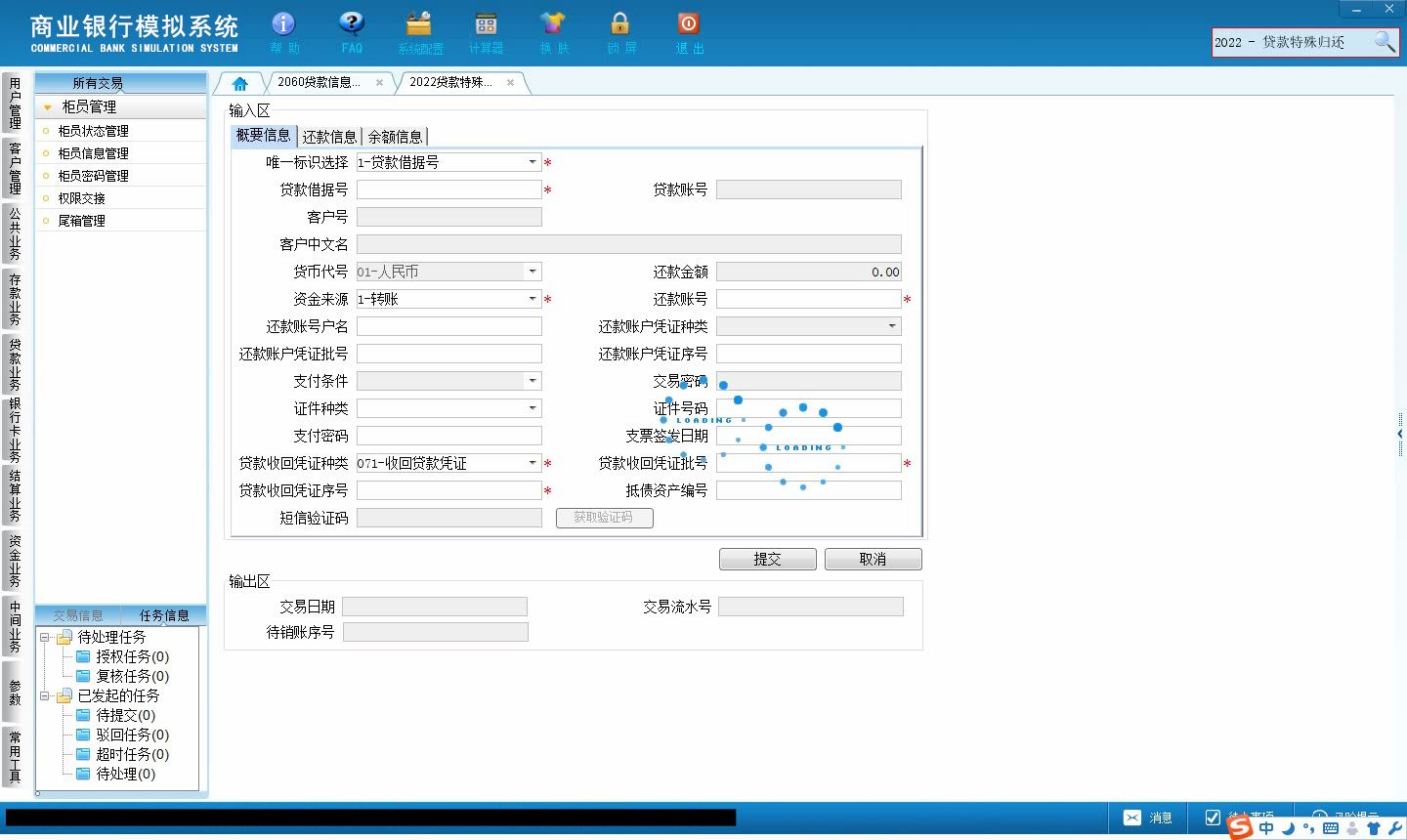The height and width of the screenshot is (840, 1407).
Task: Open 待提交(0) in the task tree
Action: point(125,715)
